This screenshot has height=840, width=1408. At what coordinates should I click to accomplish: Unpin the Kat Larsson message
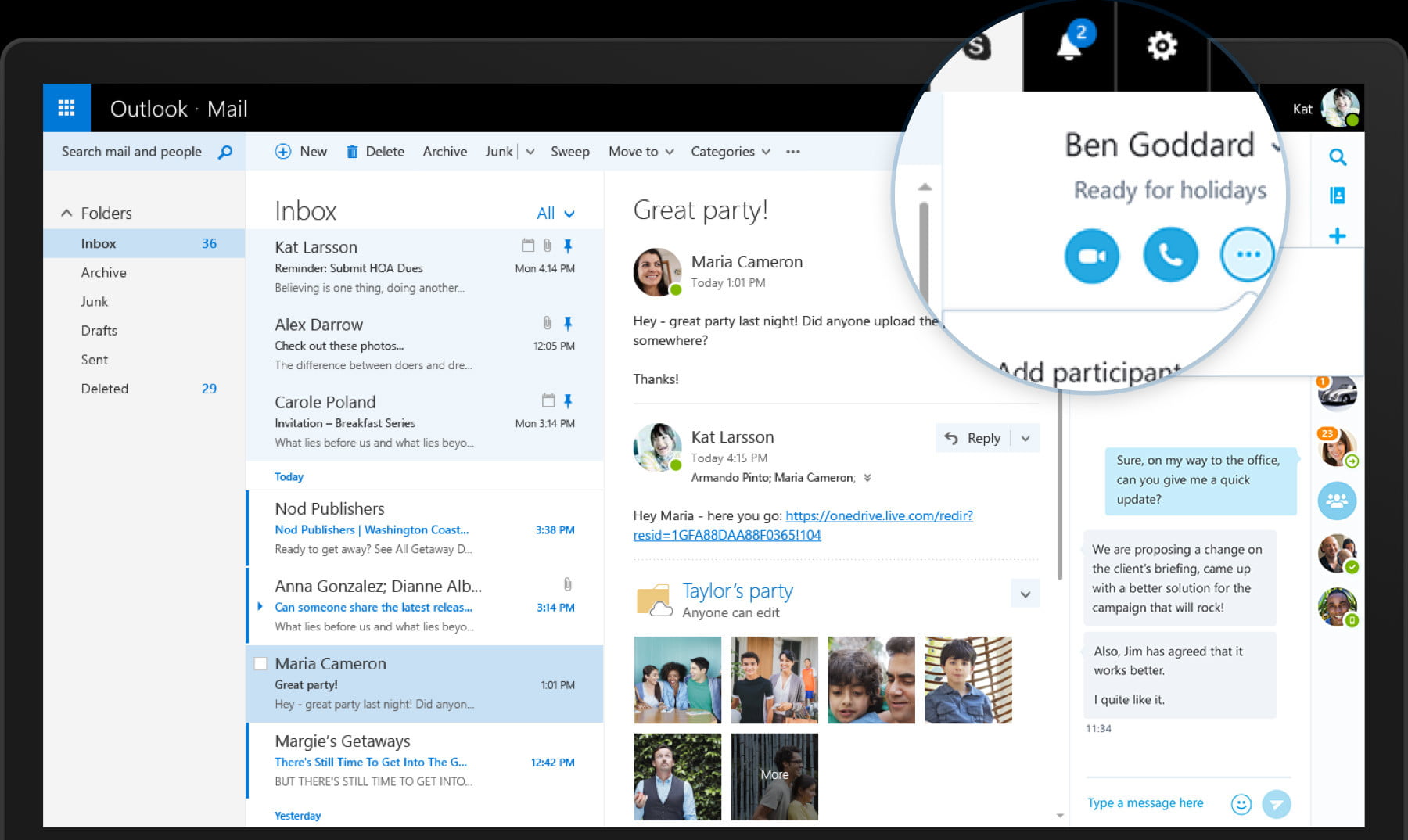[568, 246]
